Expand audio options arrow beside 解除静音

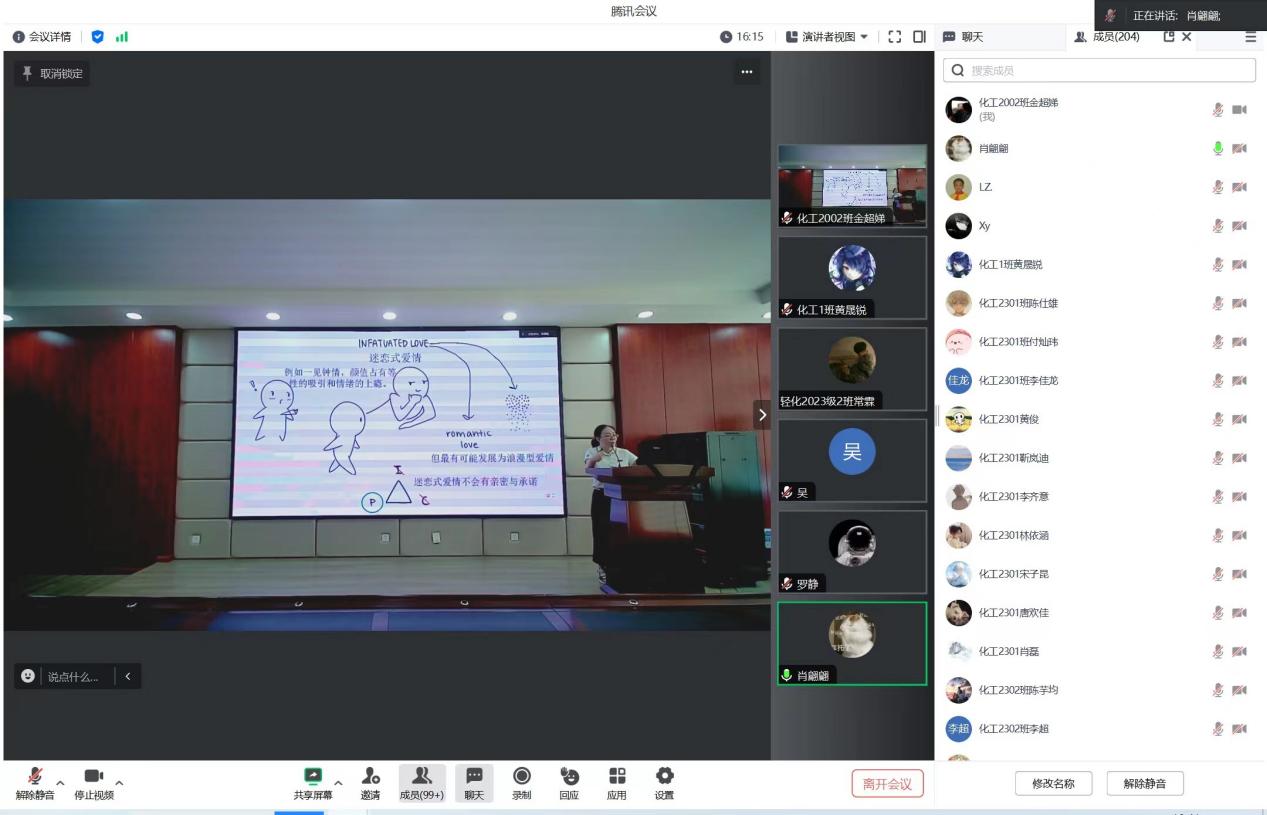pos(61,782)
